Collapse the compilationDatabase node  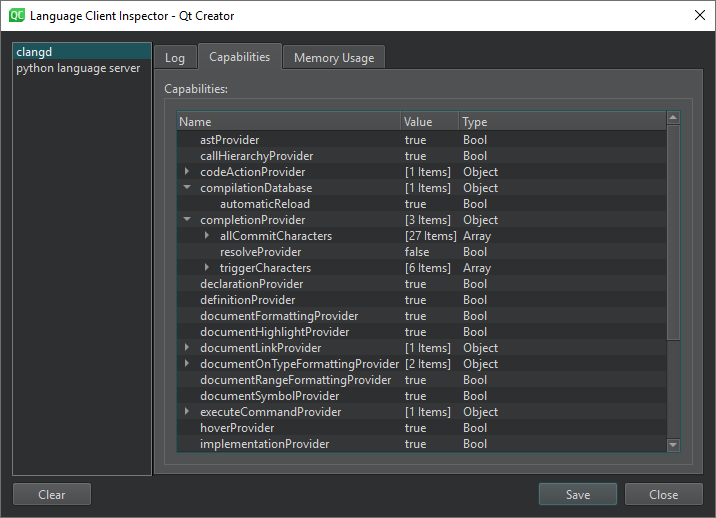(x=187, y=188)
